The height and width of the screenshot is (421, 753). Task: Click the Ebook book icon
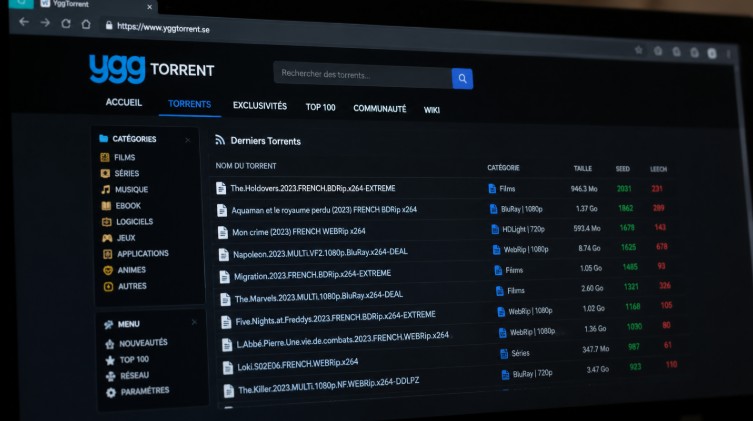(106, 205)
